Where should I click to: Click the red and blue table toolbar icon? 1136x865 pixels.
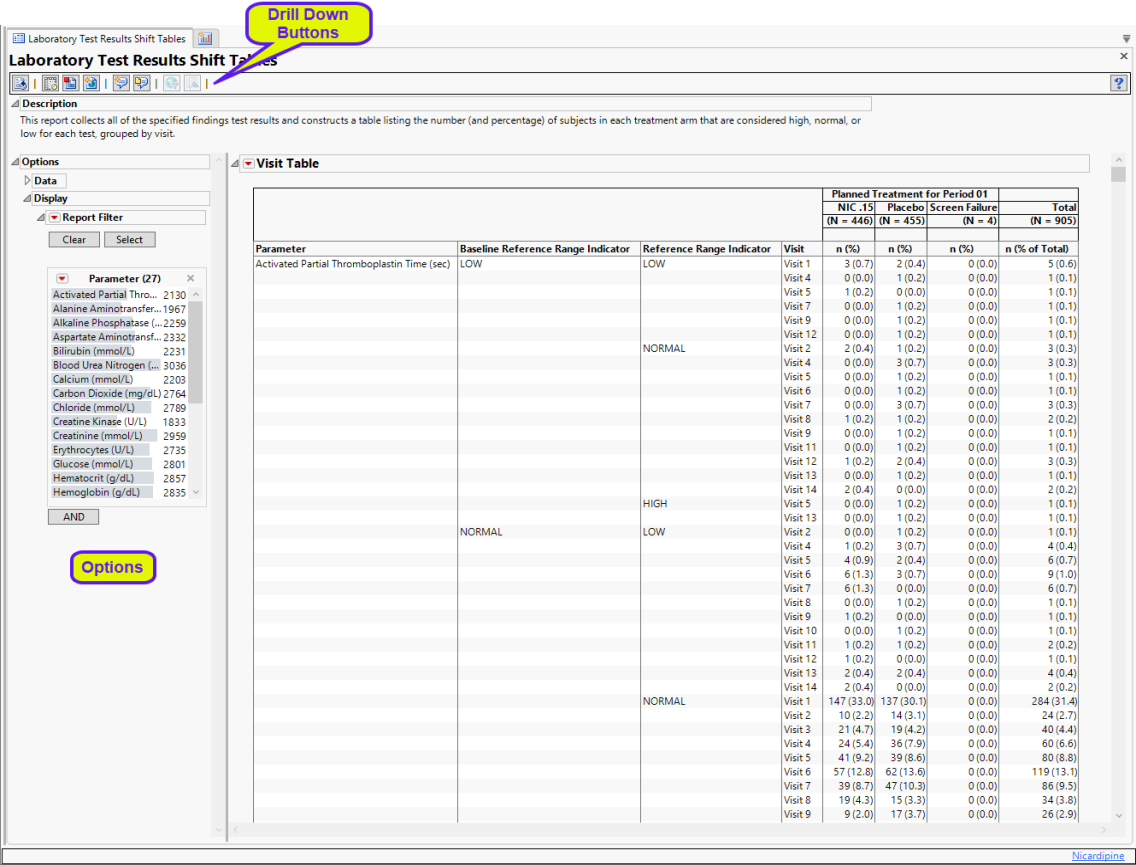[x=70, y=83]
